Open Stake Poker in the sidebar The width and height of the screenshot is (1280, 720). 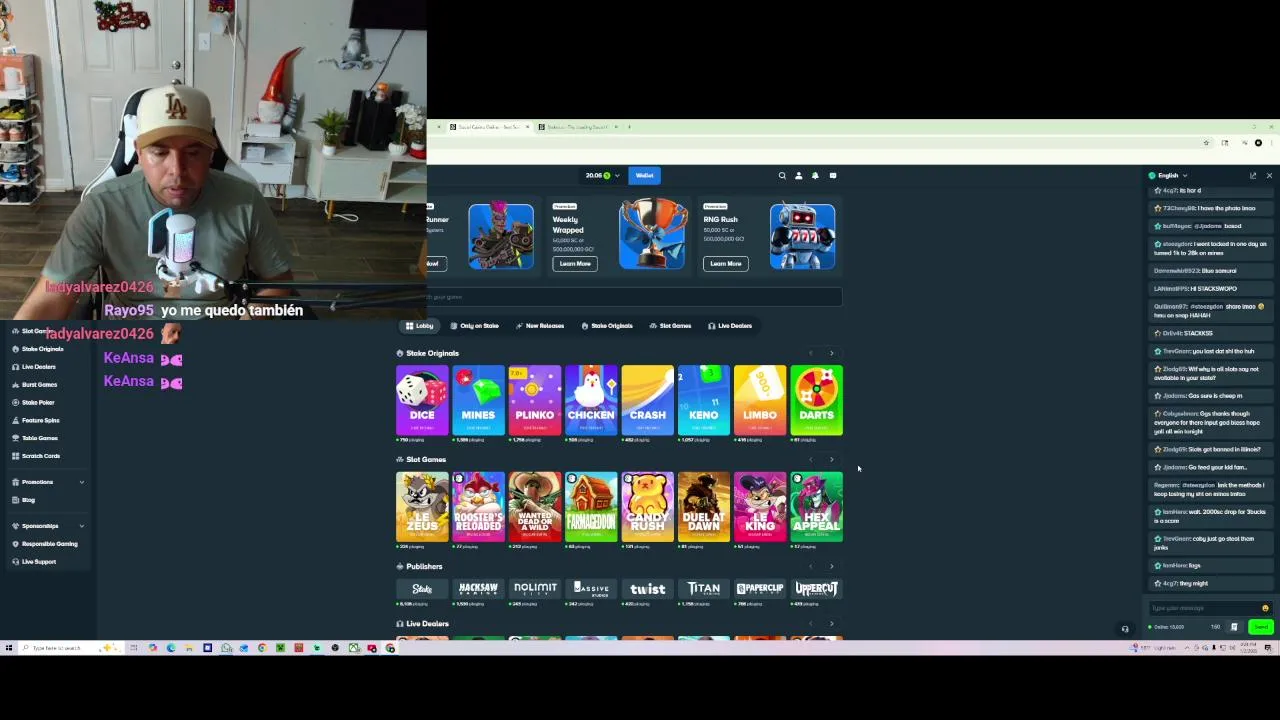pyautogui.click(x=38, y=403)
